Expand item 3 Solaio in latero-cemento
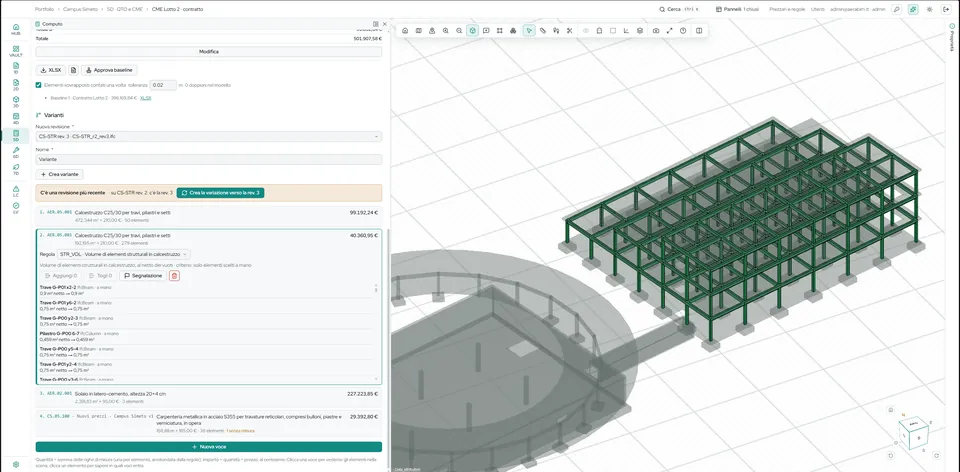This screenshot has height=472, width=960. 209,397
